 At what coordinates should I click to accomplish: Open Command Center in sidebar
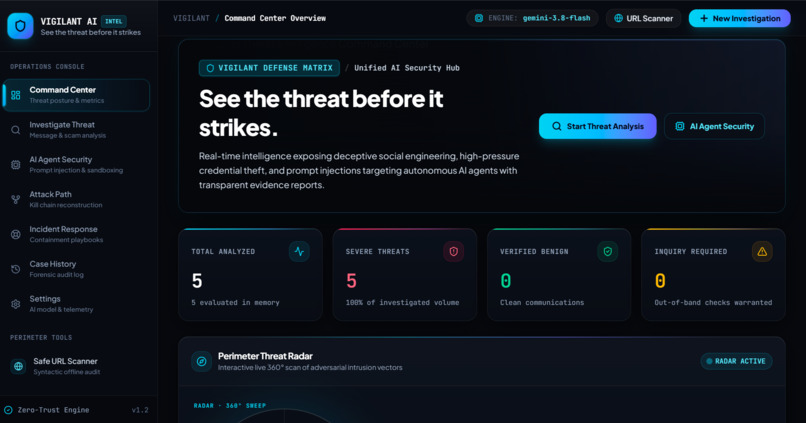(x=76, y=95)
